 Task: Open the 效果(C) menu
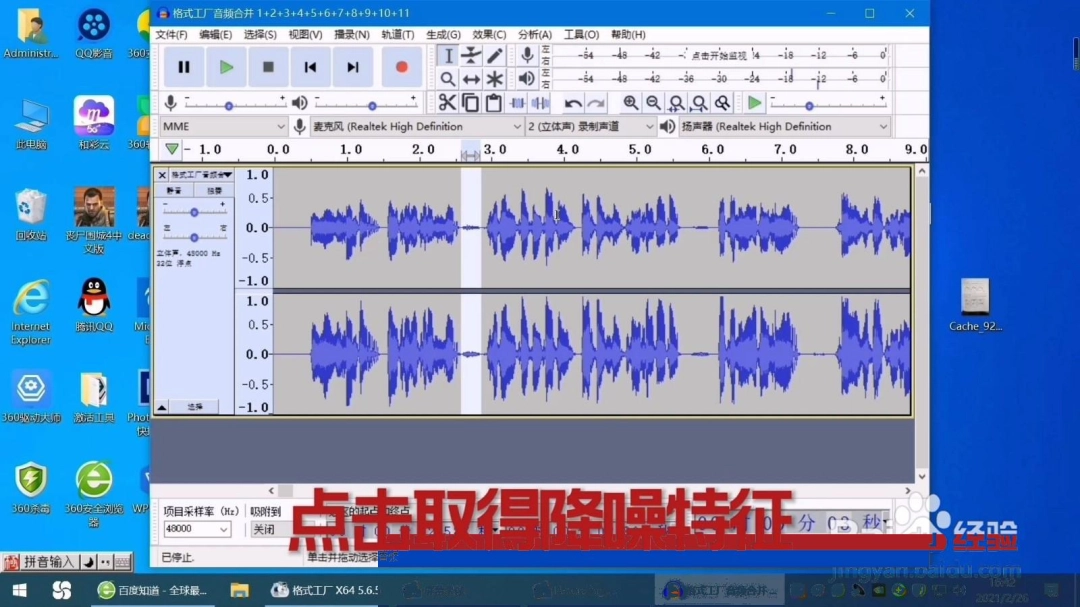tap(489, 34)
